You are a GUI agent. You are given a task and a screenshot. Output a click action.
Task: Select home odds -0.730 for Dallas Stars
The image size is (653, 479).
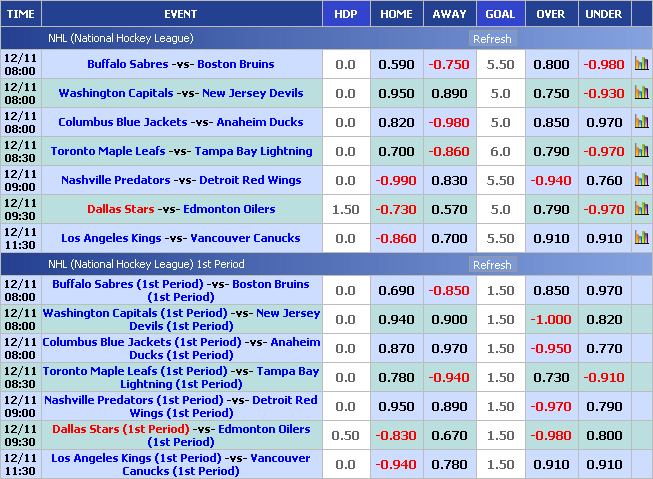396,210
